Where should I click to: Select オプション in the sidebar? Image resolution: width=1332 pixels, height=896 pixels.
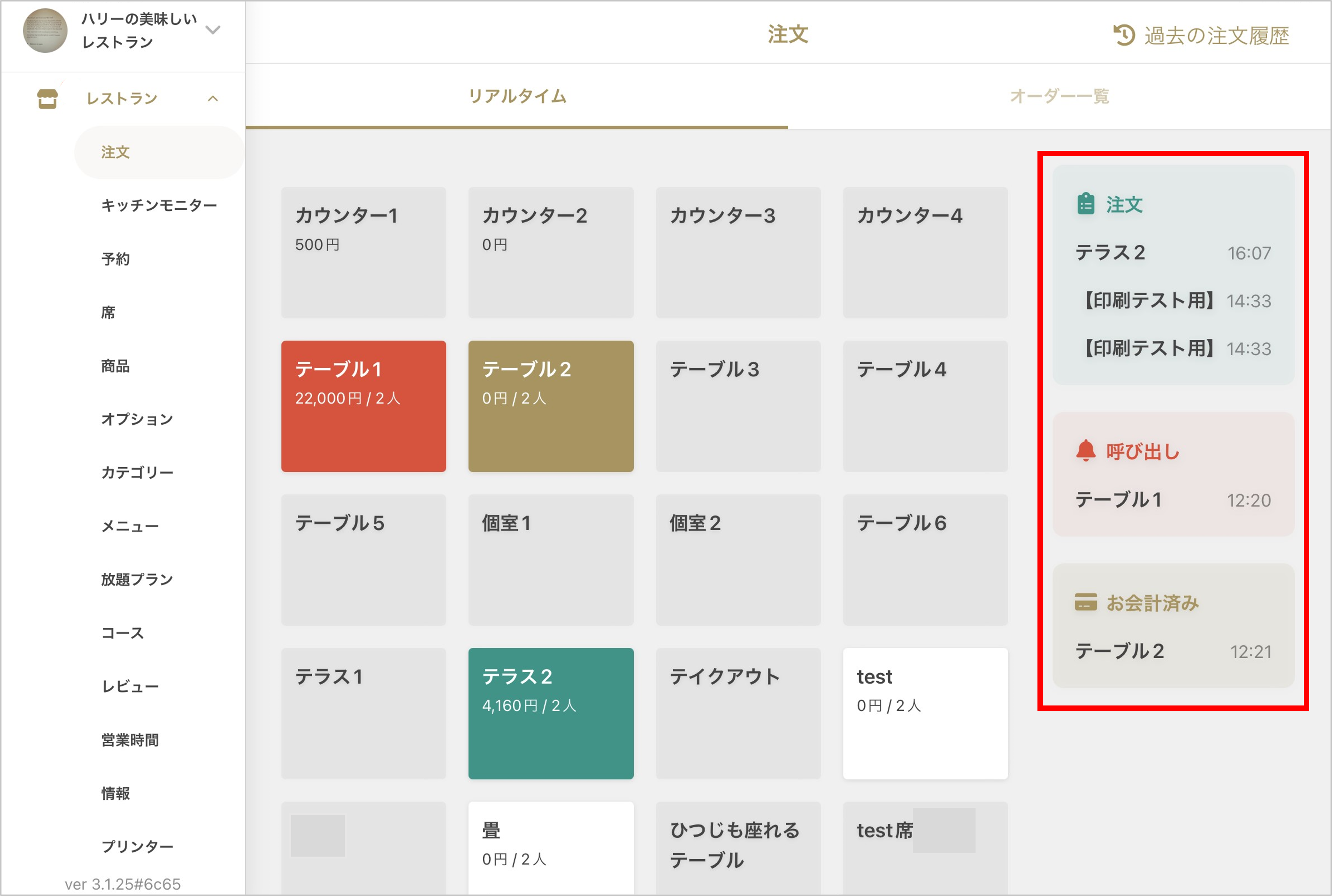[x=137, y=419]
